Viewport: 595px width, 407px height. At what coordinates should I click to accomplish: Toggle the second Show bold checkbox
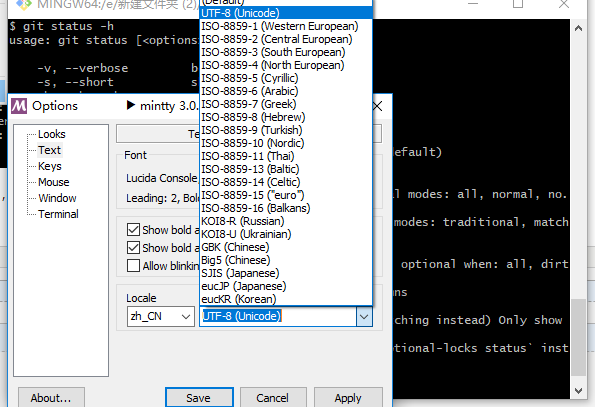(133, 247)
